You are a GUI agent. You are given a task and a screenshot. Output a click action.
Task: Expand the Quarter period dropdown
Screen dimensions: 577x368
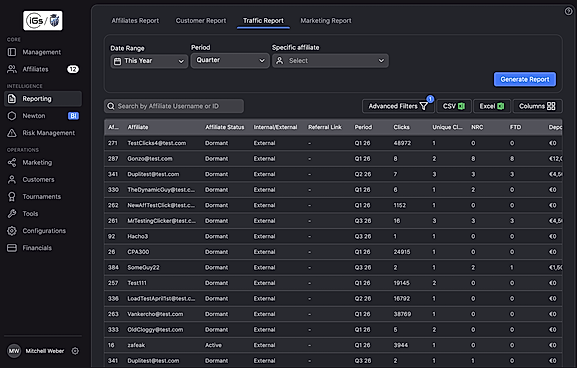(x=230, y=60)
